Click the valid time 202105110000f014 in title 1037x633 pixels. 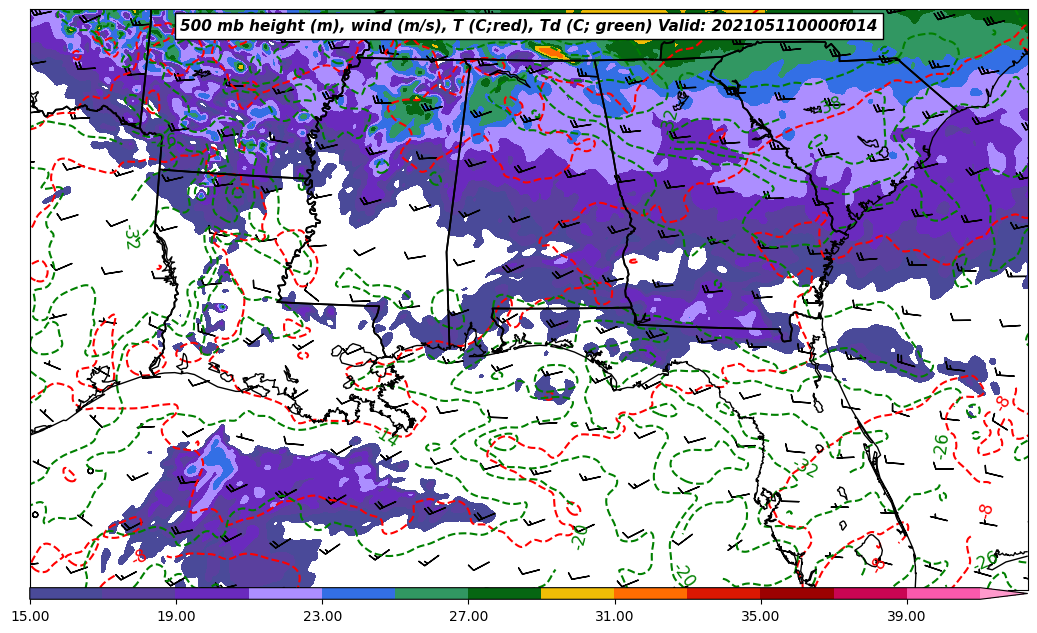[793, 26]
